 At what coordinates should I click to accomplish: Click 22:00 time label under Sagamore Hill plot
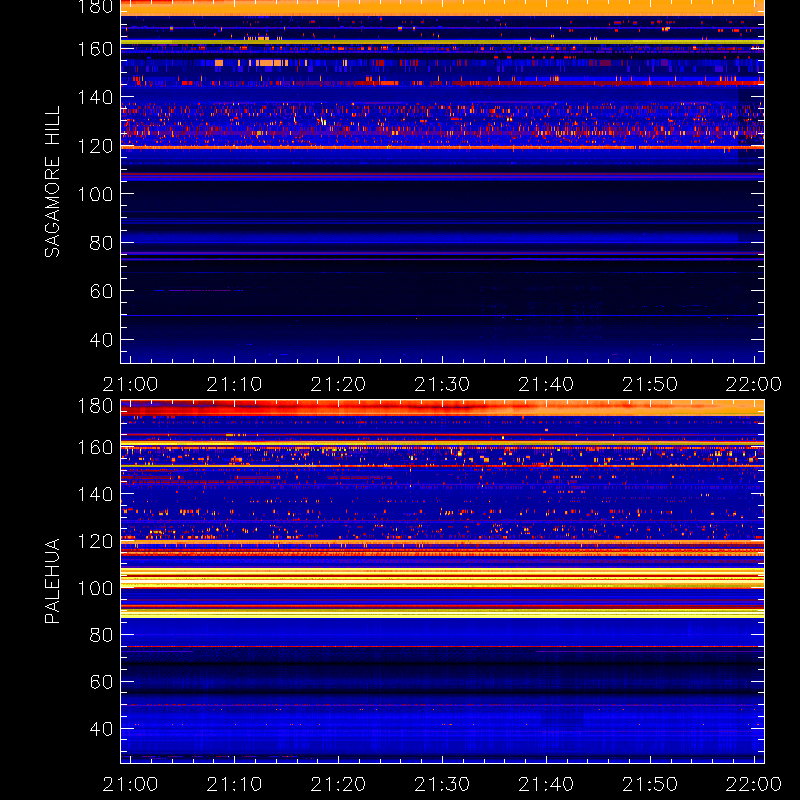tap(754, 384)
